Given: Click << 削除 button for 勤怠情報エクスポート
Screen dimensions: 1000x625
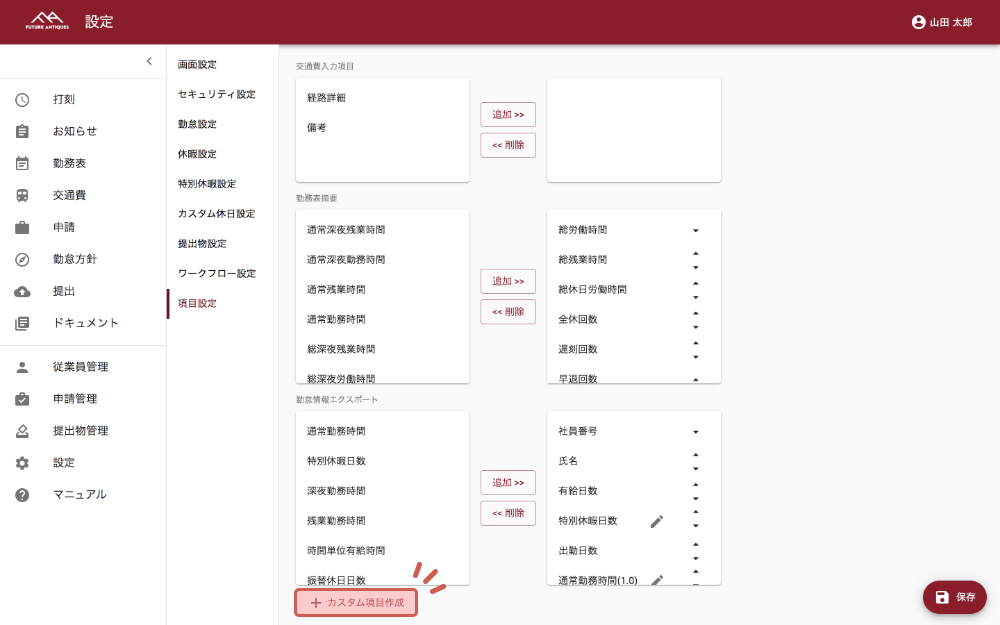Looking at the screenshot, I should 508,513.
